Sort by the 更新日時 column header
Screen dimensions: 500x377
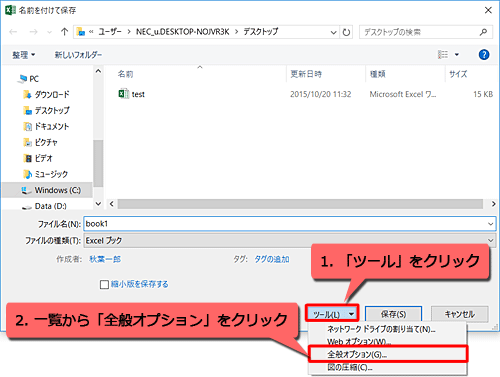306,74
